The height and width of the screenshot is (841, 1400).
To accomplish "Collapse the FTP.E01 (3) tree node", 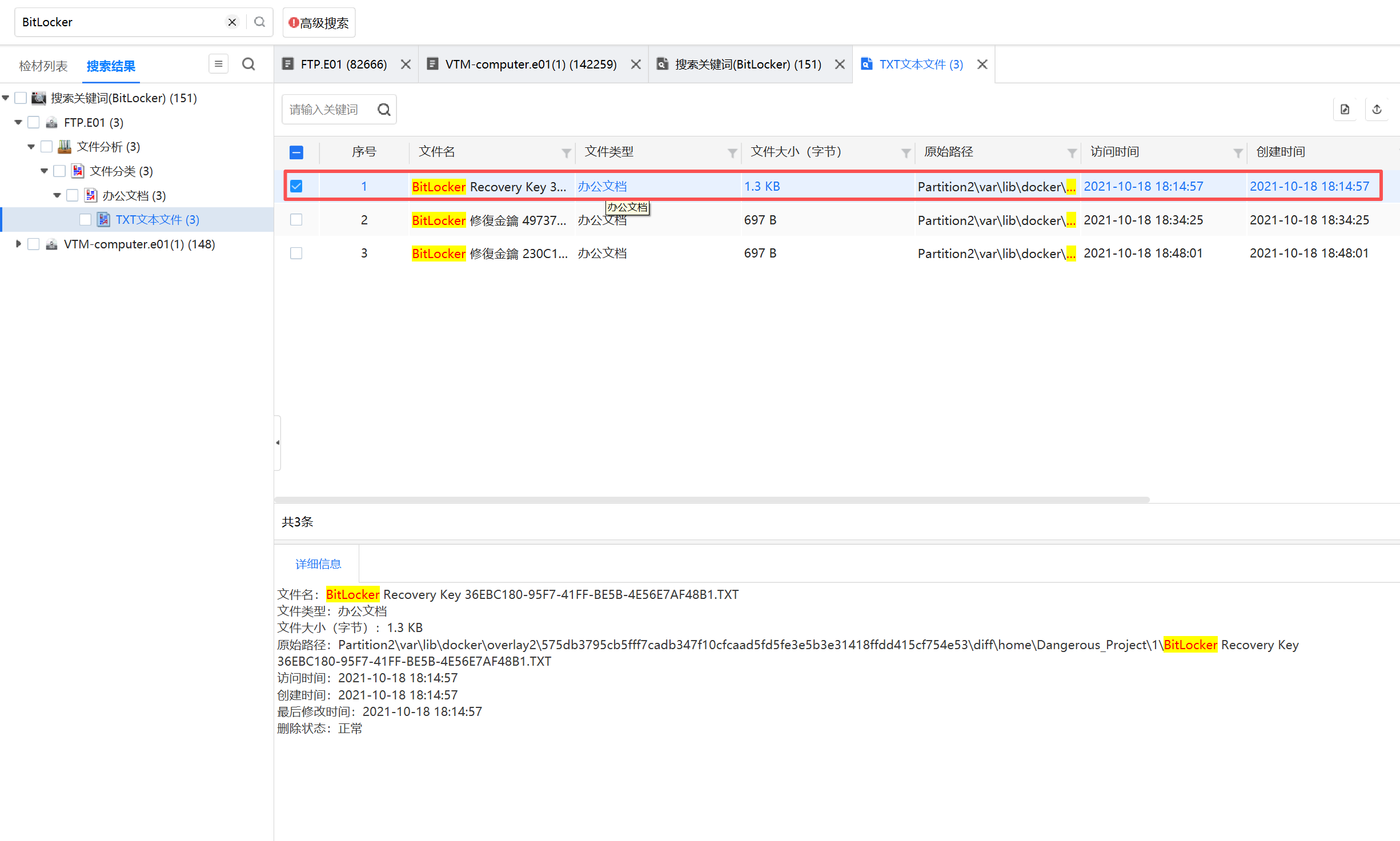I will click(x=18, y=122).
